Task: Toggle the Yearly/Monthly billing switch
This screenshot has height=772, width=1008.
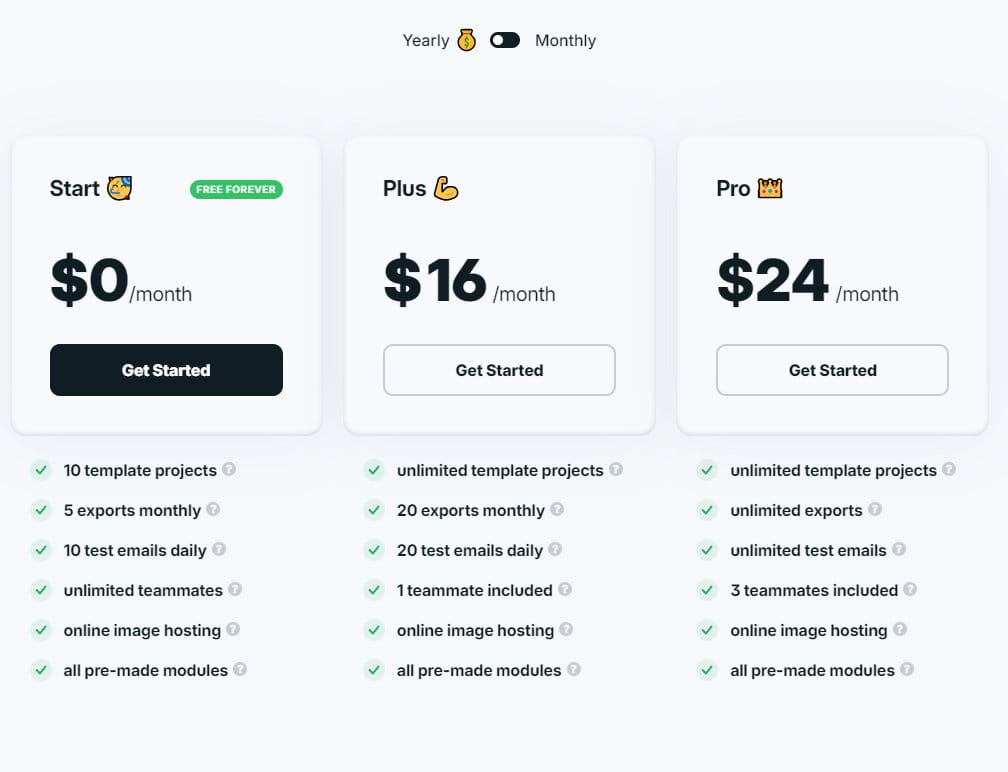Action: [505, 40]
